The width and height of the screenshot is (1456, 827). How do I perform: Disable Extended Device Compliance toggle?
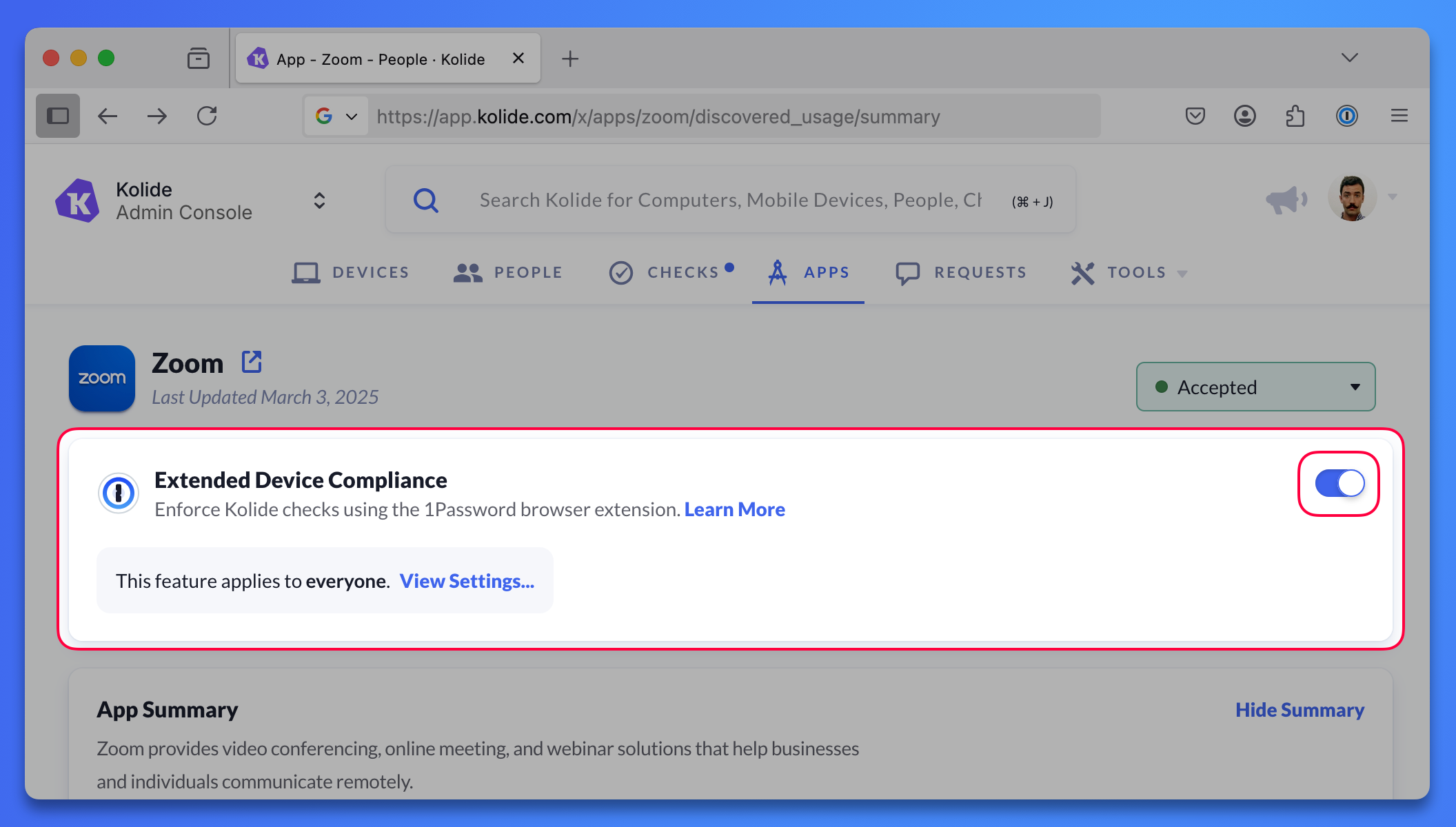[1339, 483]
